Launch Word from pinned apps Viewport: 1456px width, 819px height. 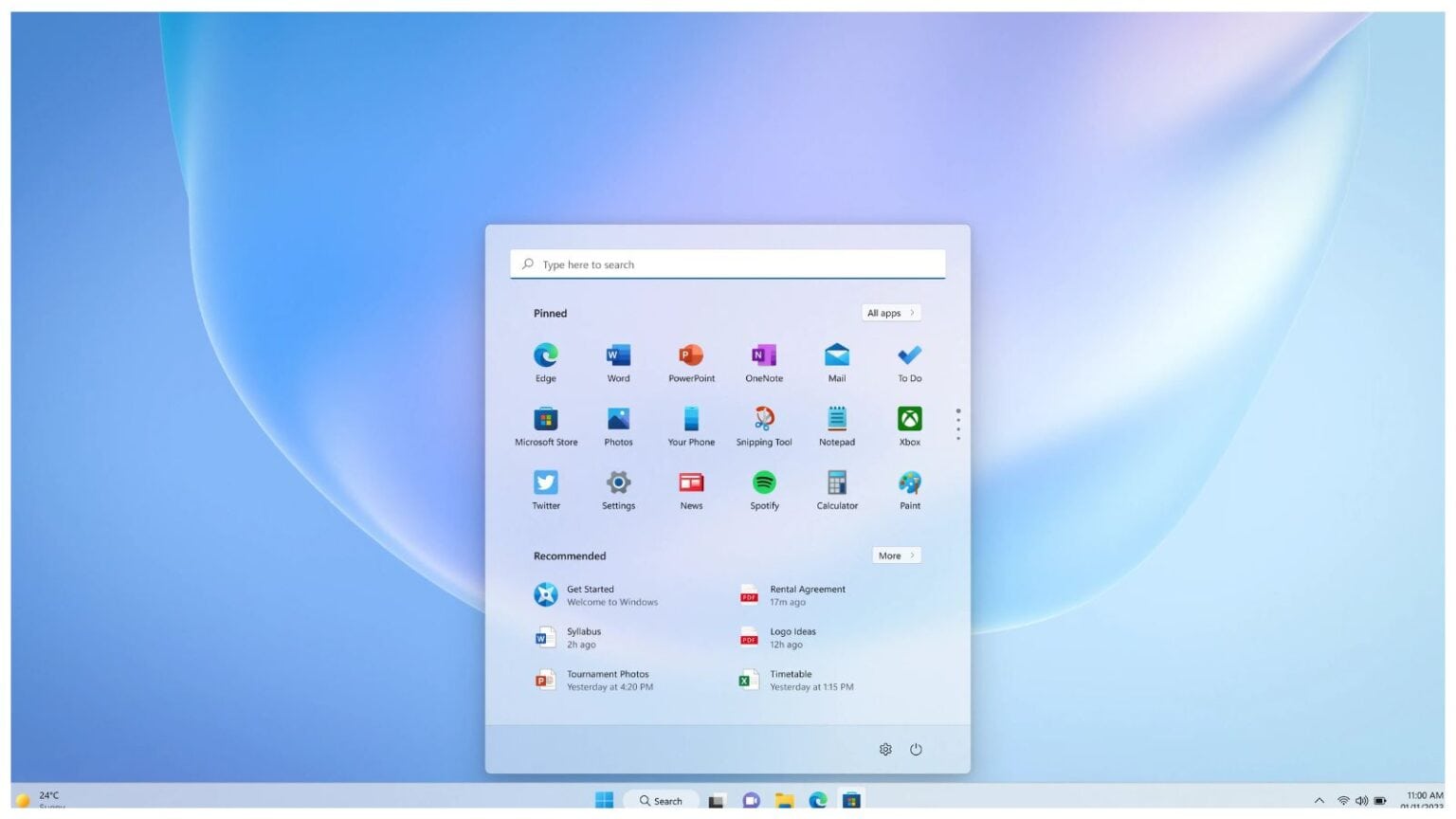tap(618, 362)
